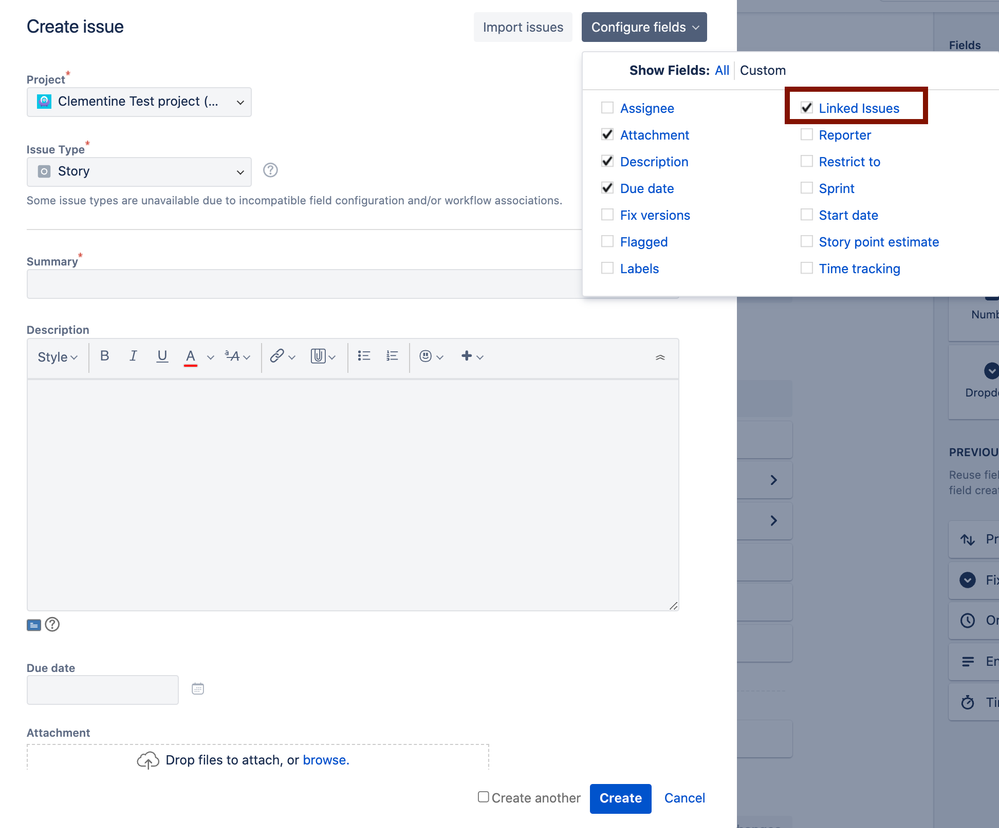Open the plus insert-more menu
The height and width of the screenshot is (828, 999).
(x=472, y=356)
